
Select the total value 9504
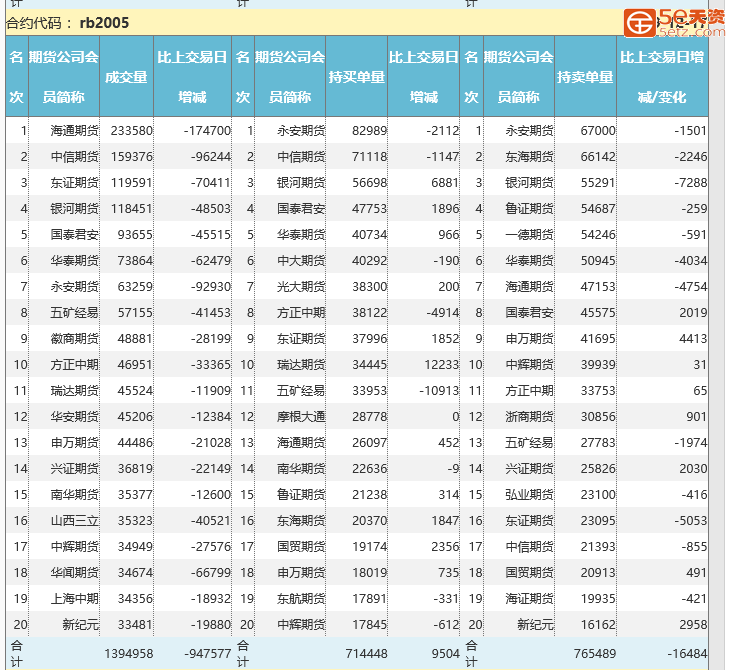click(445, 654)
